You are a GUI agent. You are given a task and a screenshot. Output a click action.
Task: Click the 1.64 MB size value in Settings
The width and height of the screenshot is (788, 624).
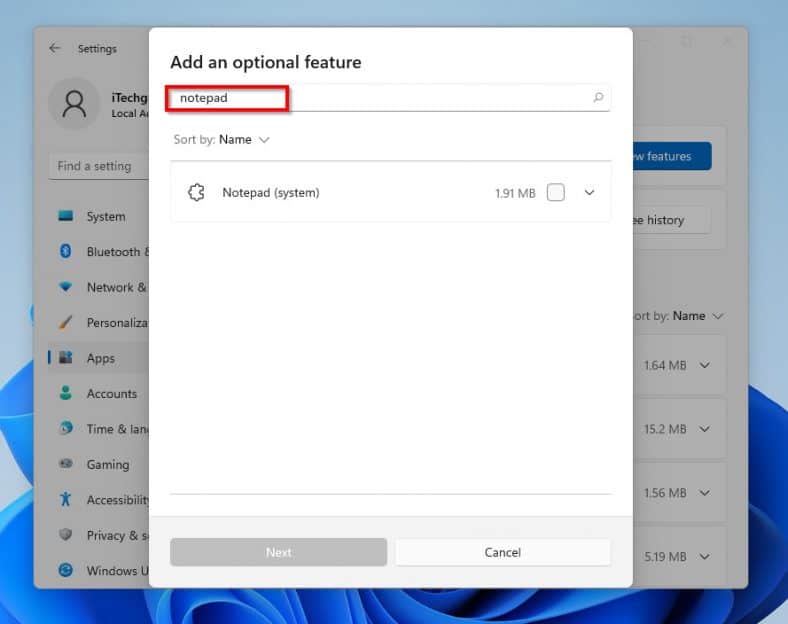pos(665,365)
